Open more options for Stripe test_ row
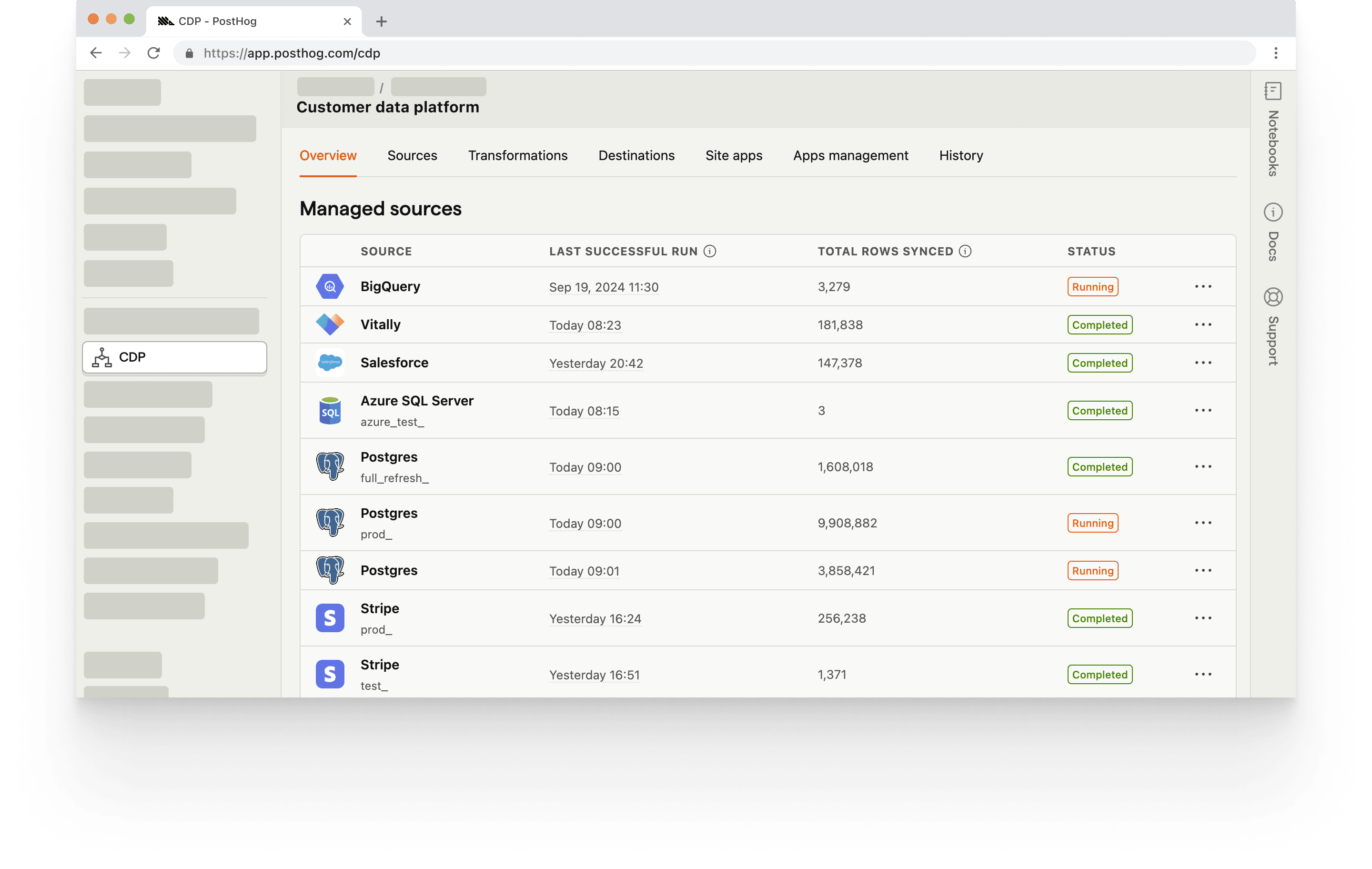Screen dimensions: 1372x869 (1203, 674)
